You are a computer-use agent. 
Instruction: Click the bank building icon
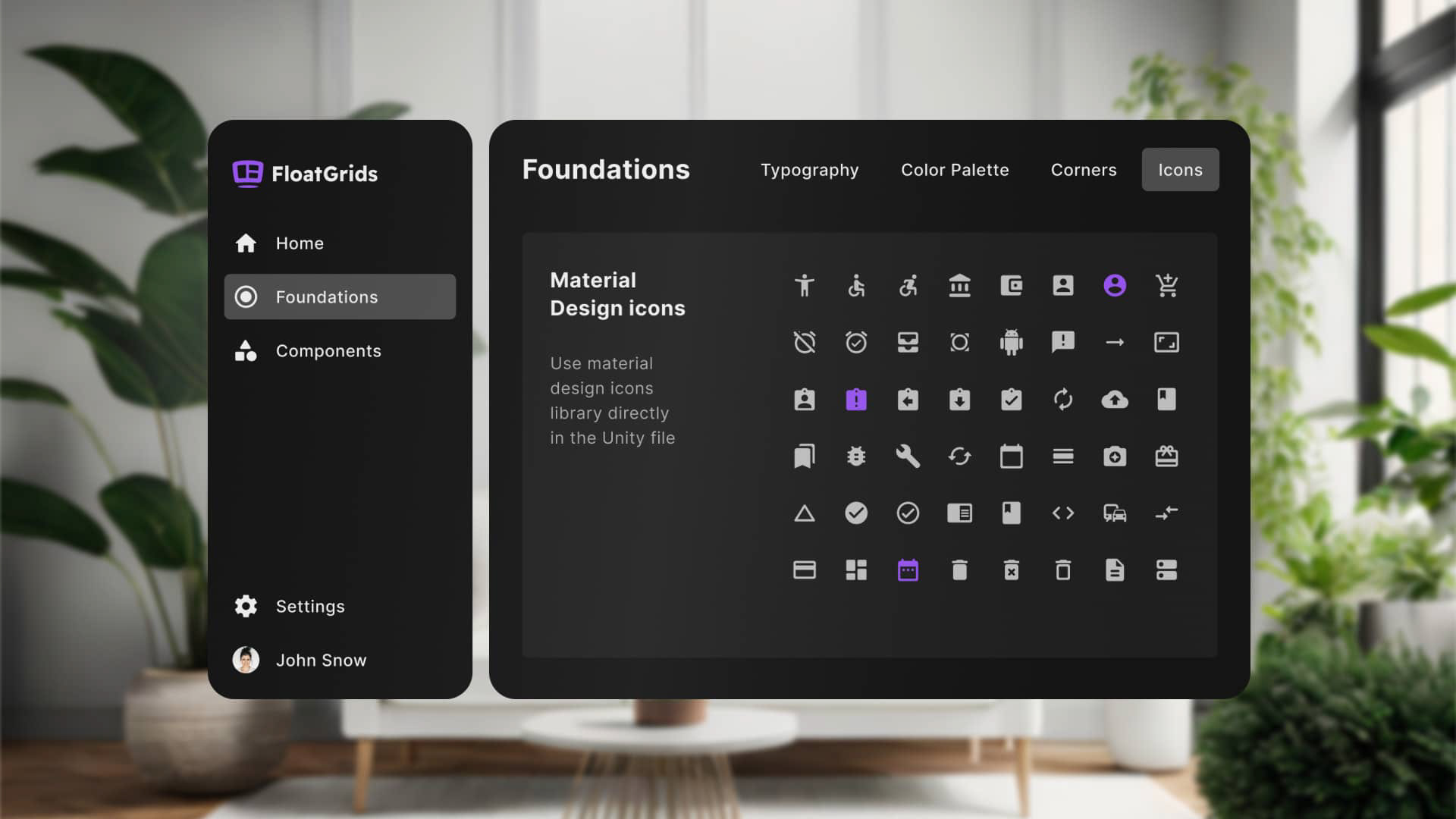(959, 285)
